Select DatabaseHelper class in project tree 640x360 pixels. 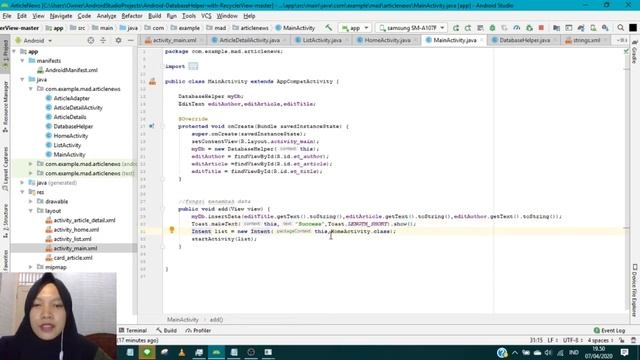click(x=73, y=126)
